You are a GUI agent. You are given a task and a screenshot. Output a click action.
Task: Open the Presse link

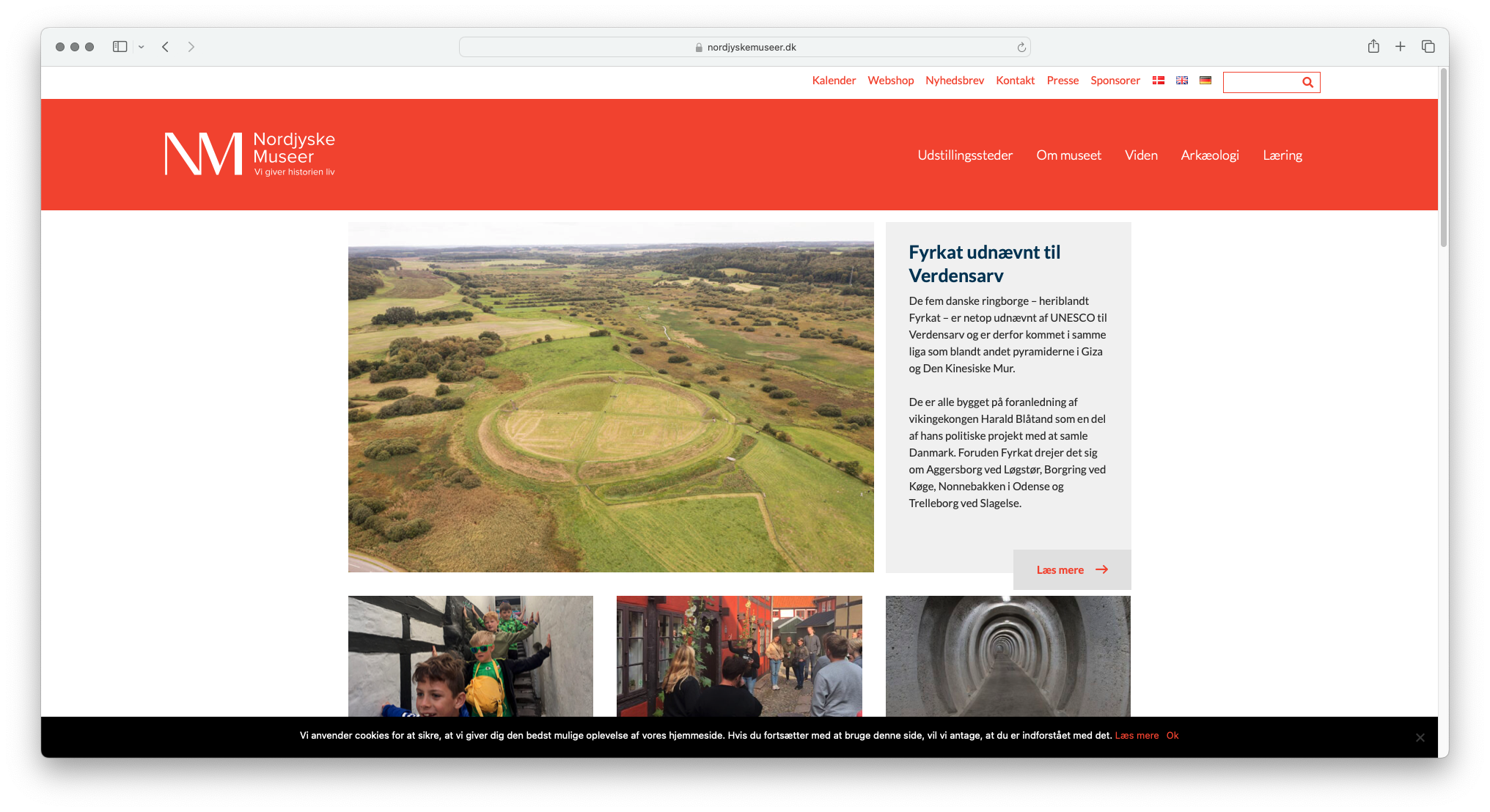tap(1063, 81)
